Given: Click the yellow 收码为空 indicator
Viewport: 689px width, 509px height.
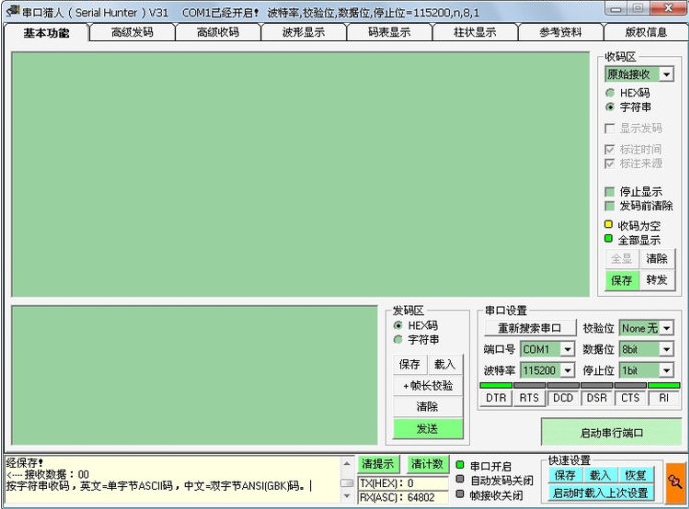Looking at the screenshot, I should click(609, 225).
